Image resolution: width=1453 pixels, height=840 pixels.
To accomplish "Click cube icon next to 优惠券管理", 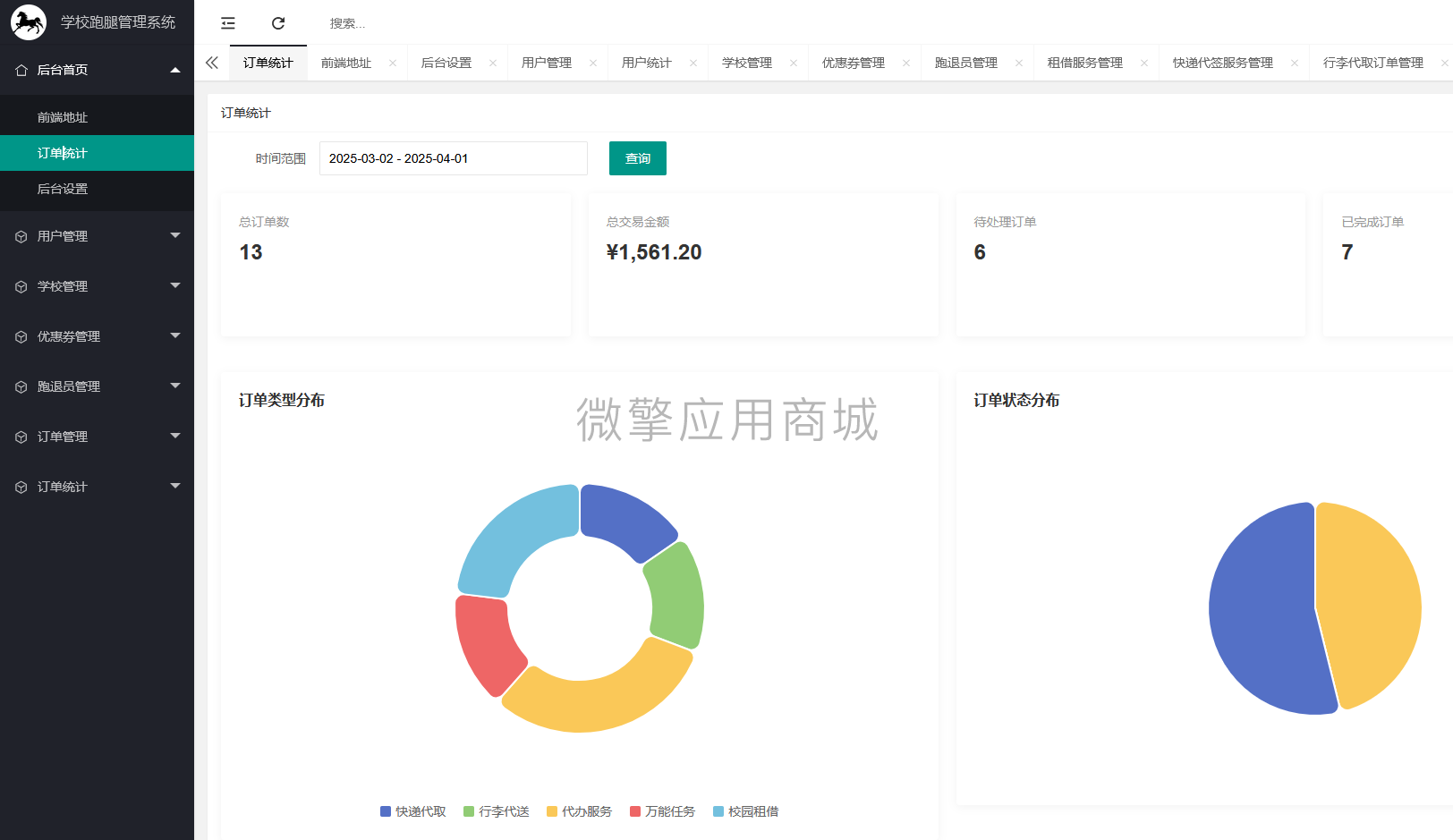I will click(21, 336).
